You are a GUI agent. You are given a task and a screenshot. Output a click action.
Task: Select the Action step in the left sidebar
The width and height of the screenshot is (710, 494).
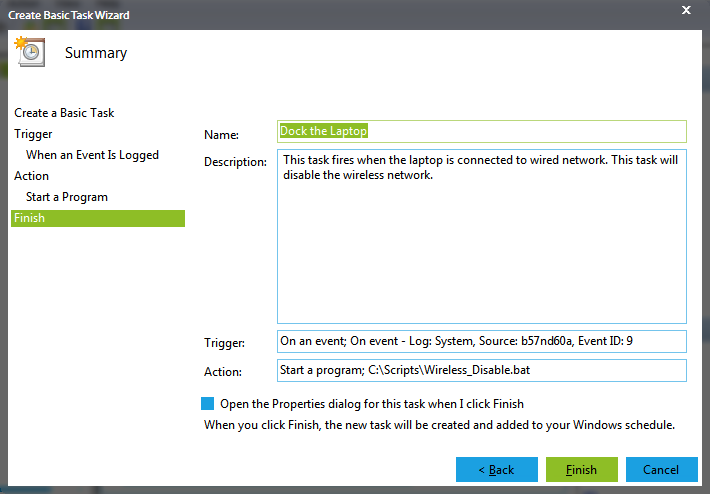pos(31,176)
